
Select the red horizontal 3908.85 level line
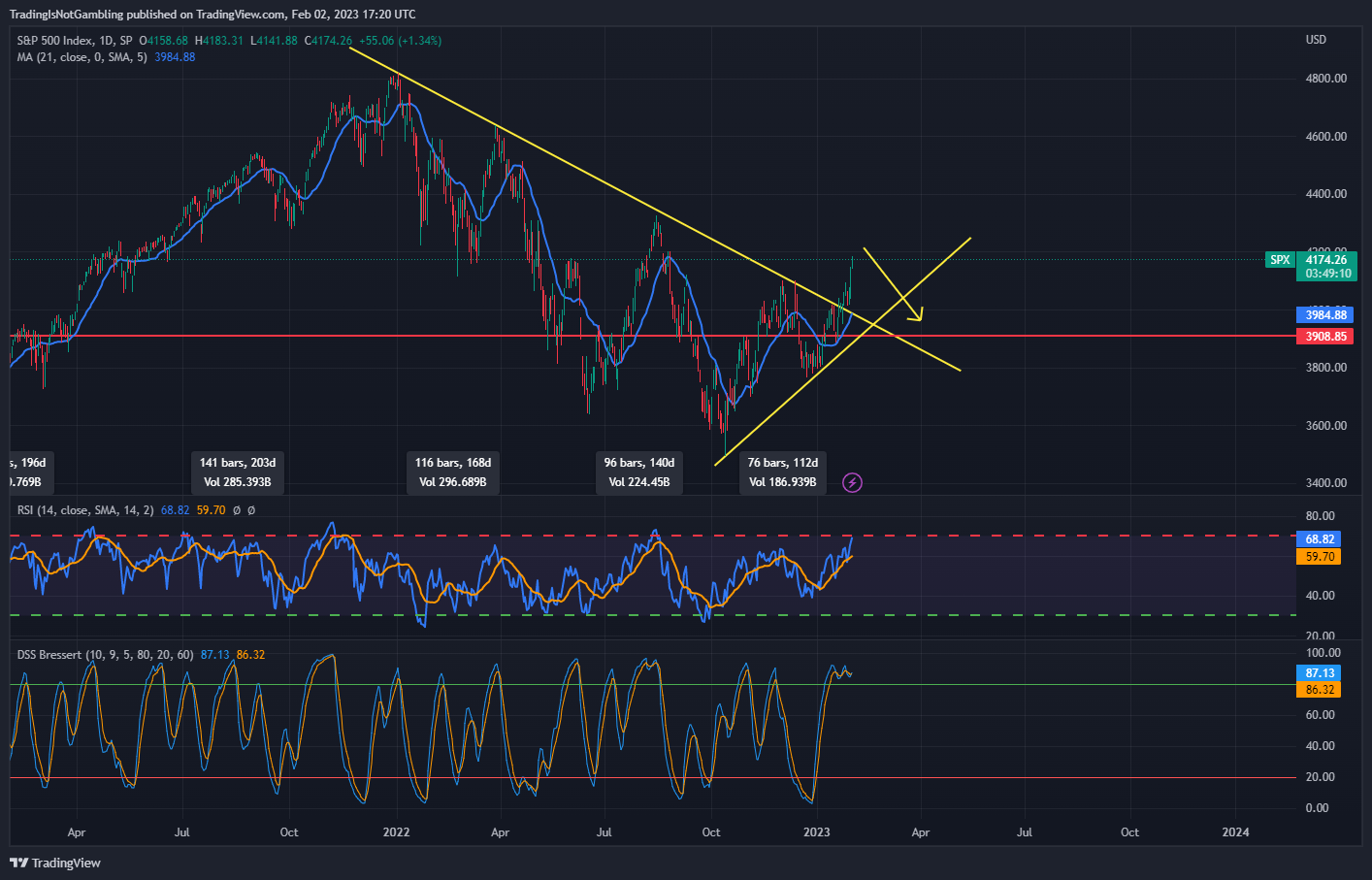point(652,336)
